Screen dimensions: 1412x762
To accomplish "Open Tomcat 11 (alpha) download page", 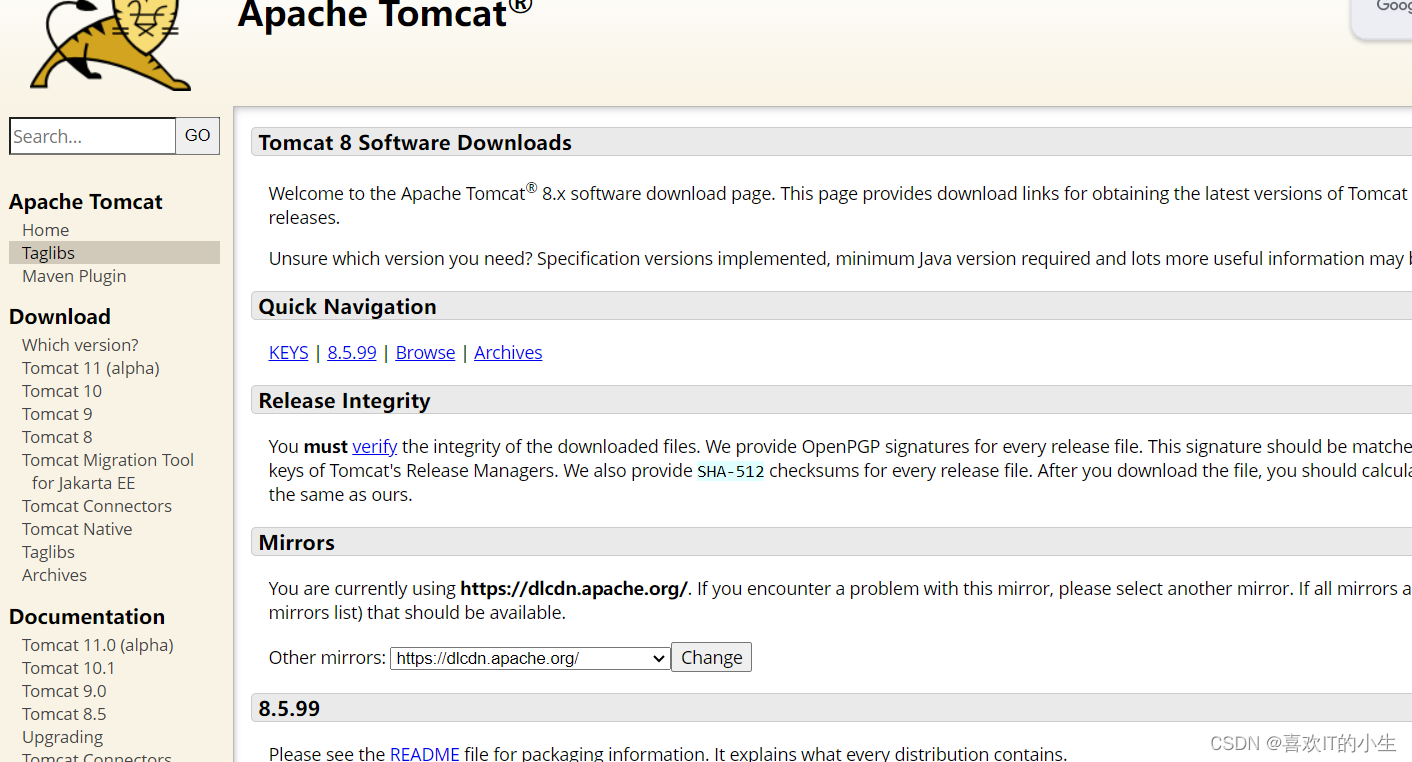I will pyautogui.click(x=90, y=367).
